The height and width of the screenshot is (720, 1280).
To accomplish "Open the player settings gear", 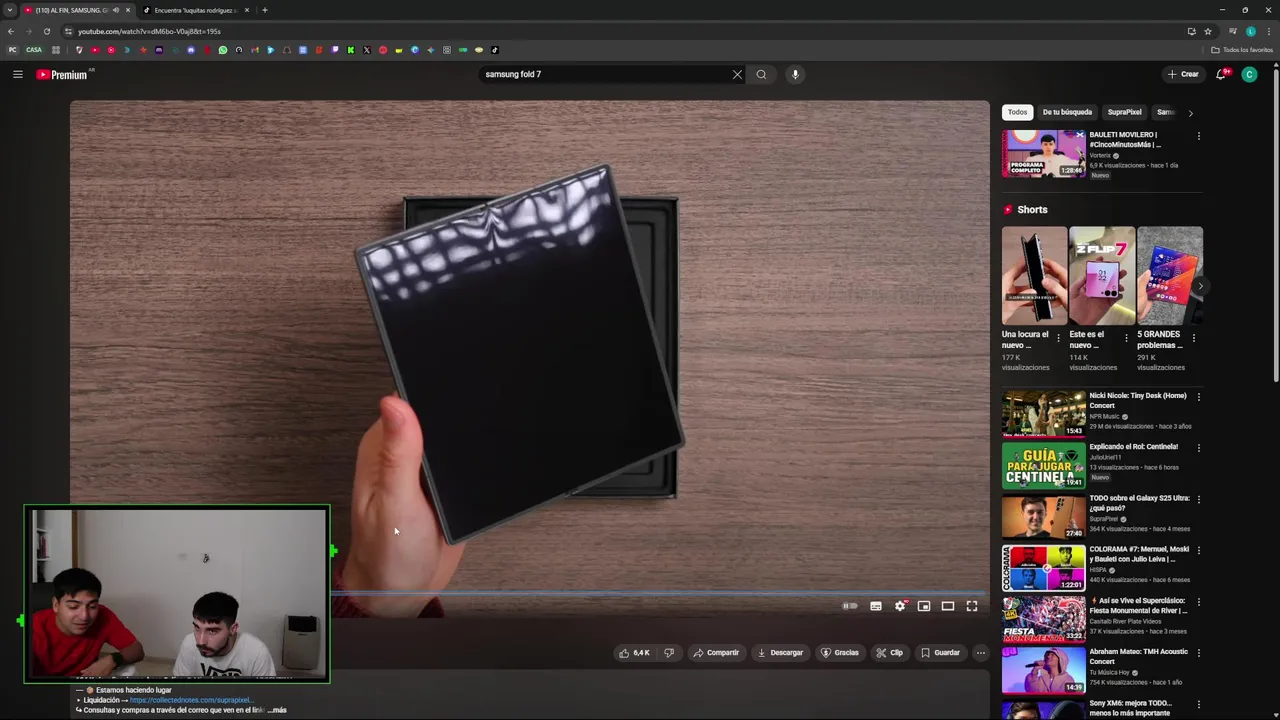I will tap(900, 606).
